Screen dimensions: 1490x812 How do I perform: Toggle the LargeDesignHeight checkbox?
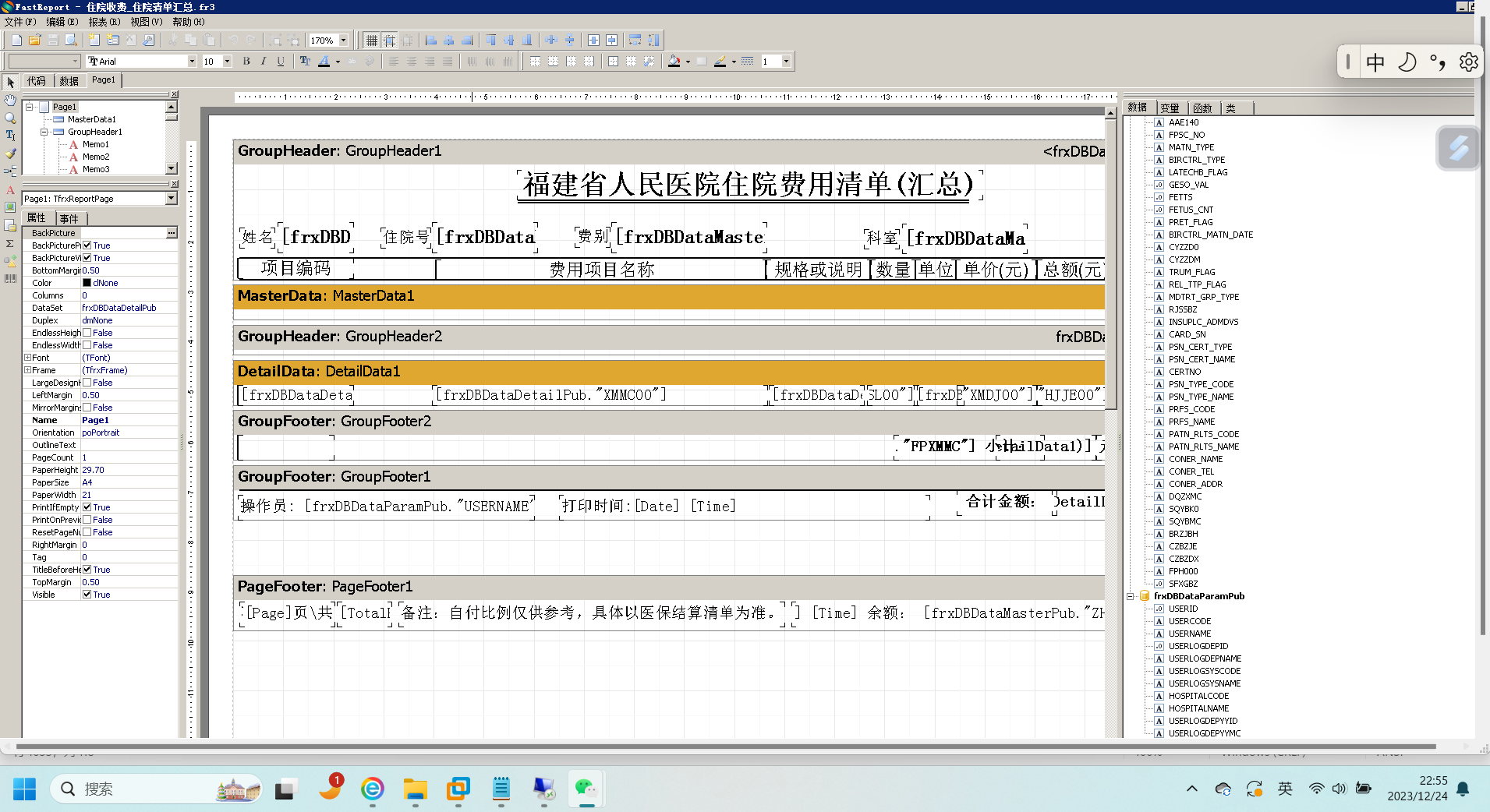(x=87, y=383)
